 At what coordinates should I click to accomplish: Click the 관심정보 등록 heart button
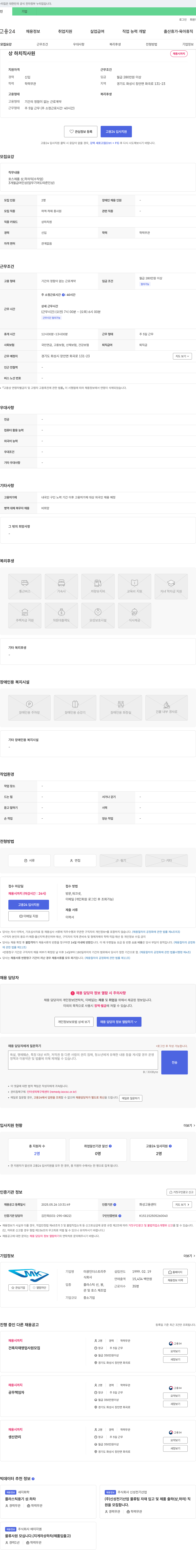click(x=81, y=131)
